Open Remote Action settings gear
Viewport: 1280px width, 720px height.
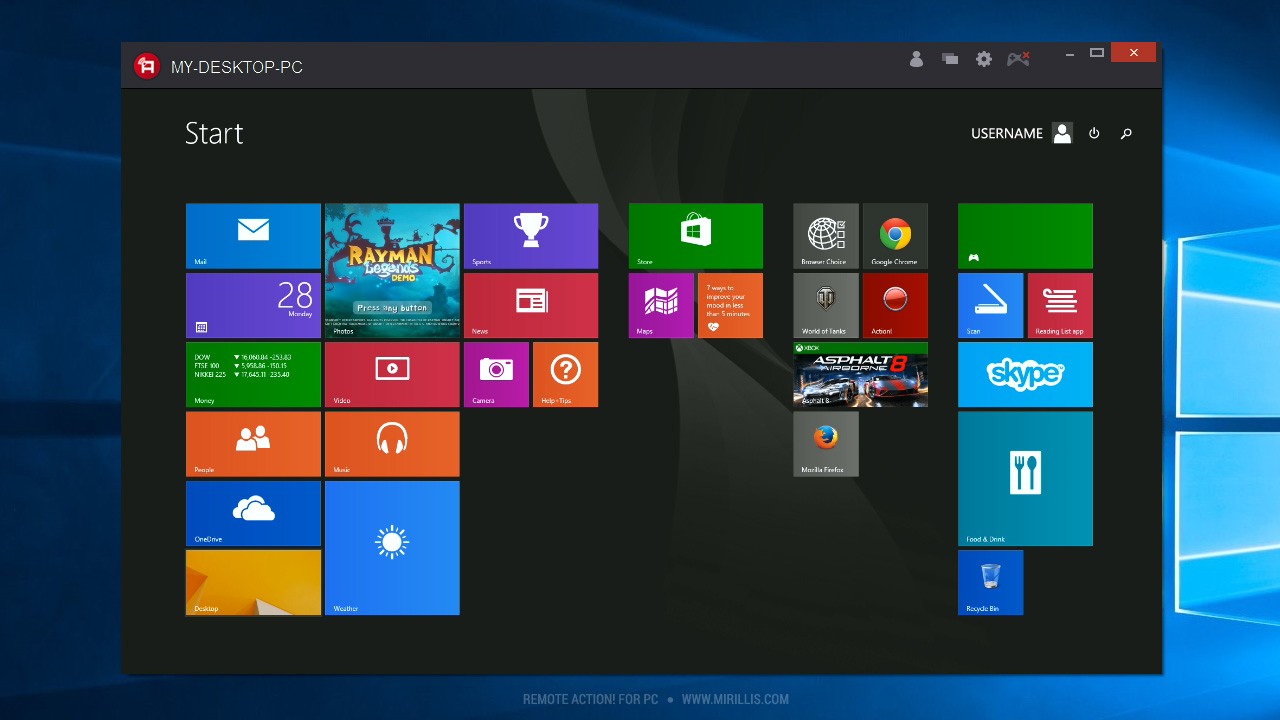[984, 59]
